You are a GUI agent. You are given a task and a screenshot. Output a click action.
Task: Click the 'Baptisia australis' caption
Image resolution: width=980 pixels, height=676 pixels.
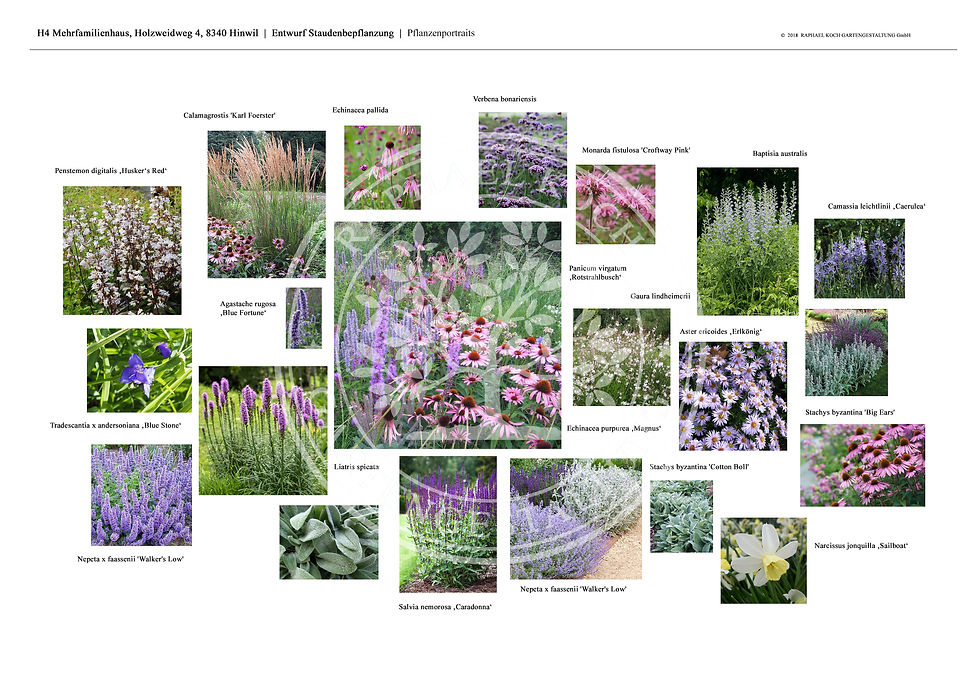point(779,153)
